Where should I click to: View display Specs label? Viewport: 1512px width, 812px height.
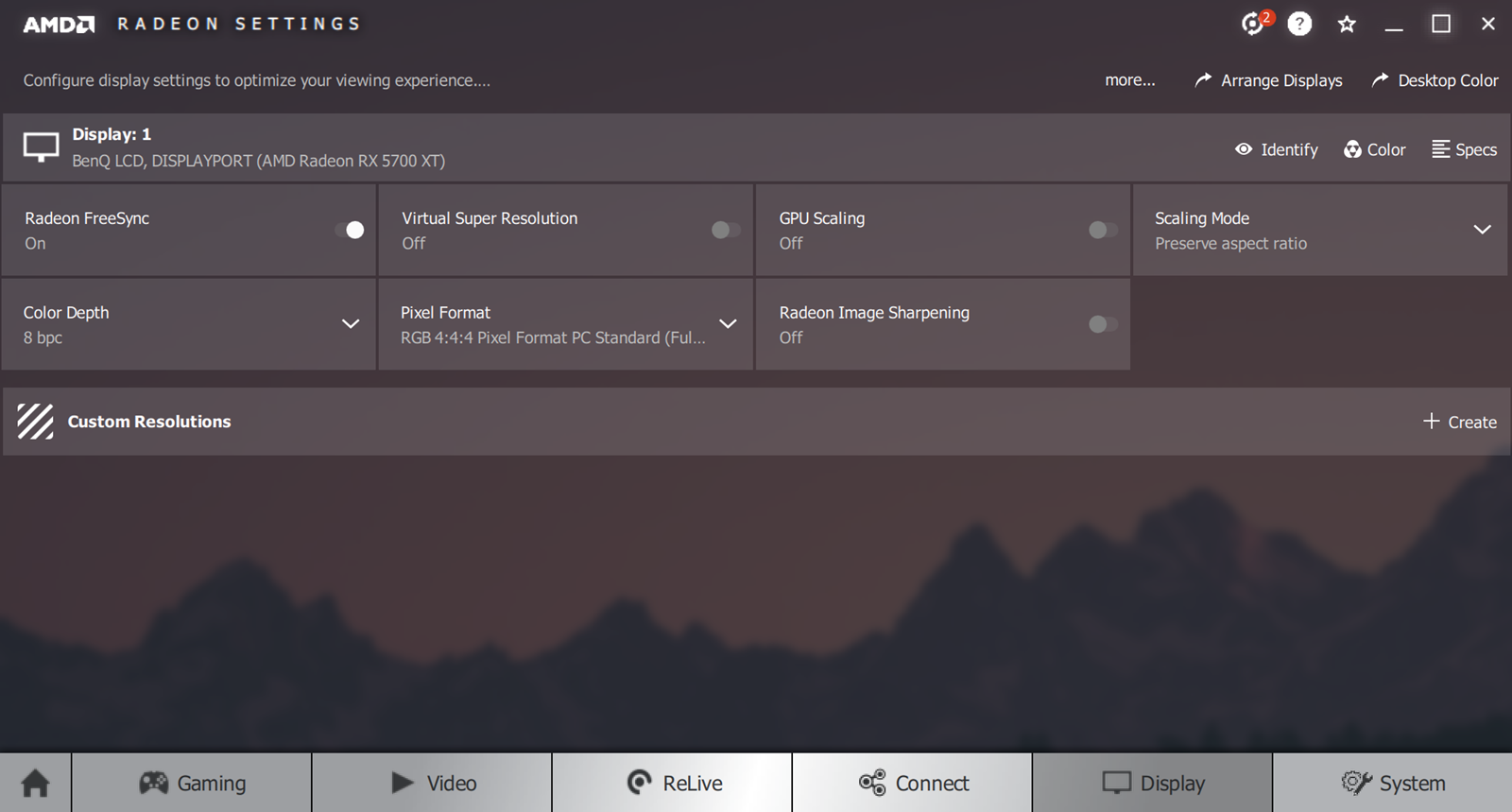[x=1476, y=149]
